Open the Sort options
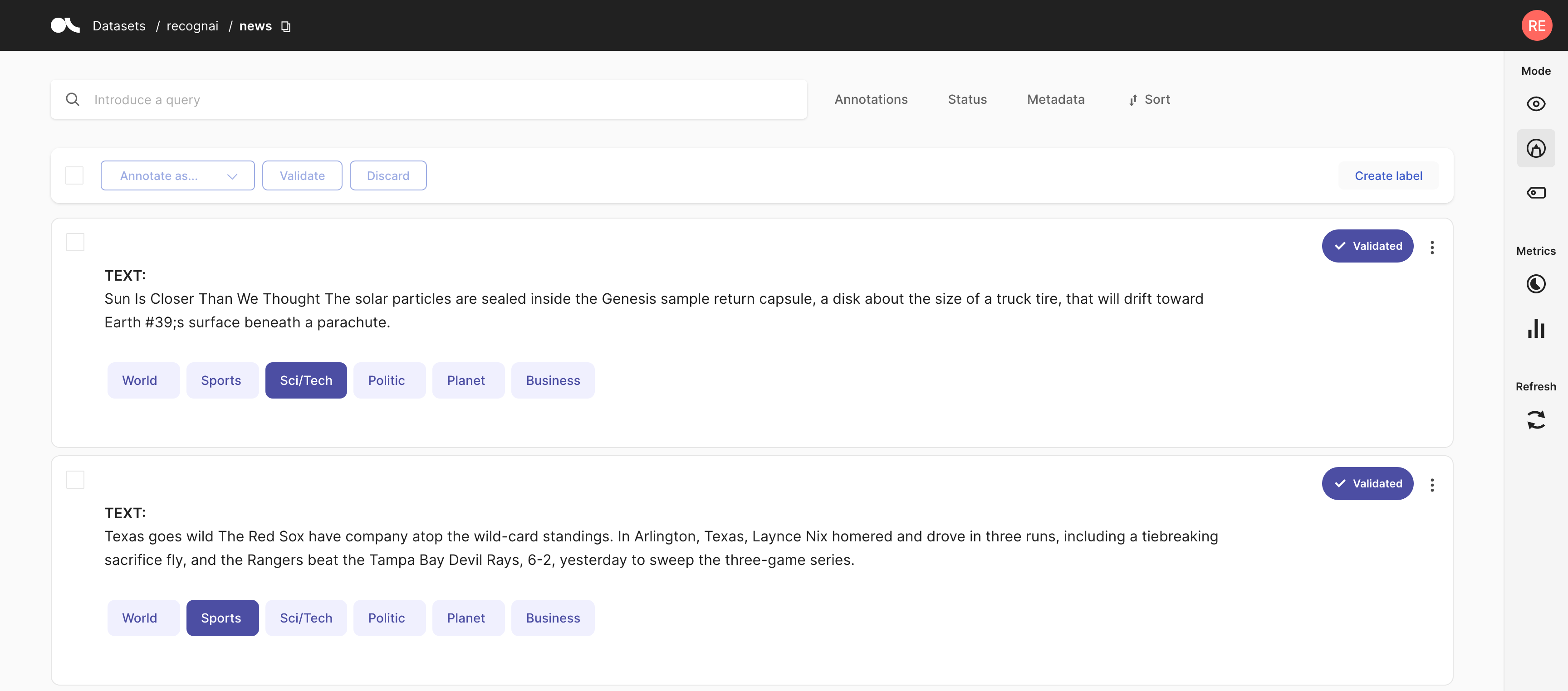This screenshot has height=691, width=1568. tap(1149, 100)
